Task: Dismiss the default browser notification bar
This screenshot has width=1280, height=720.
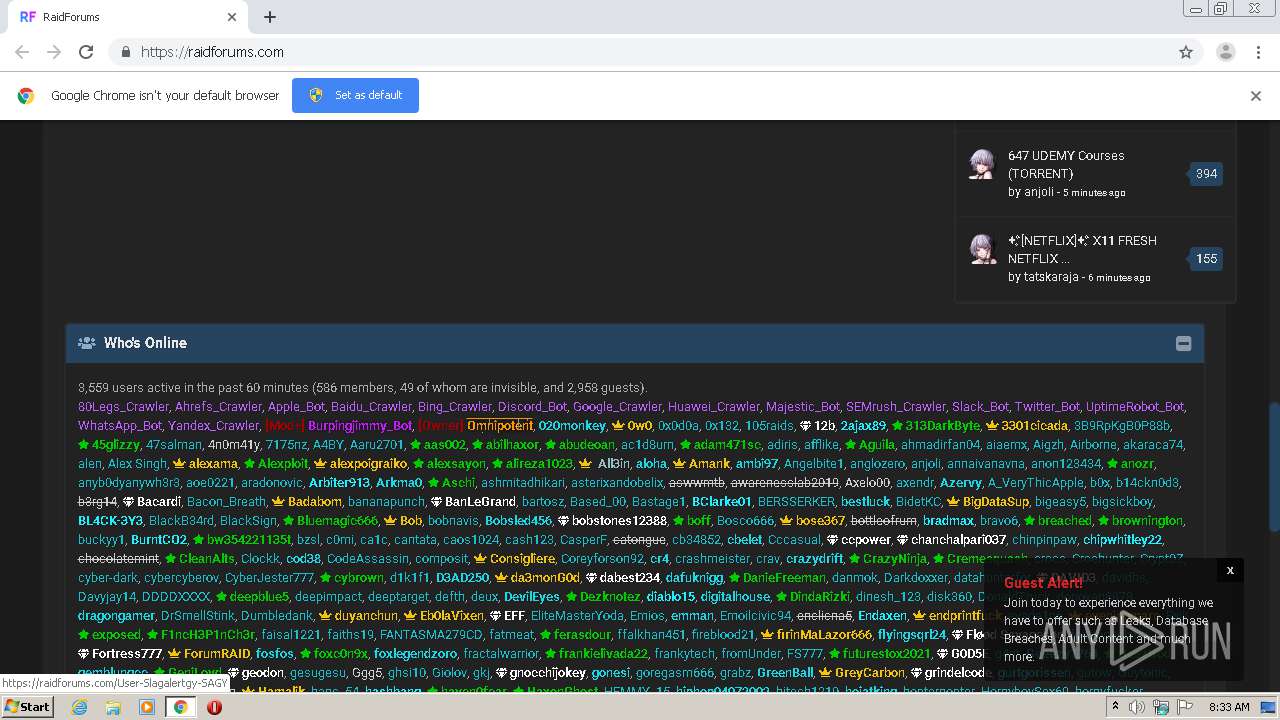Action: click(x=1256, y=96)
